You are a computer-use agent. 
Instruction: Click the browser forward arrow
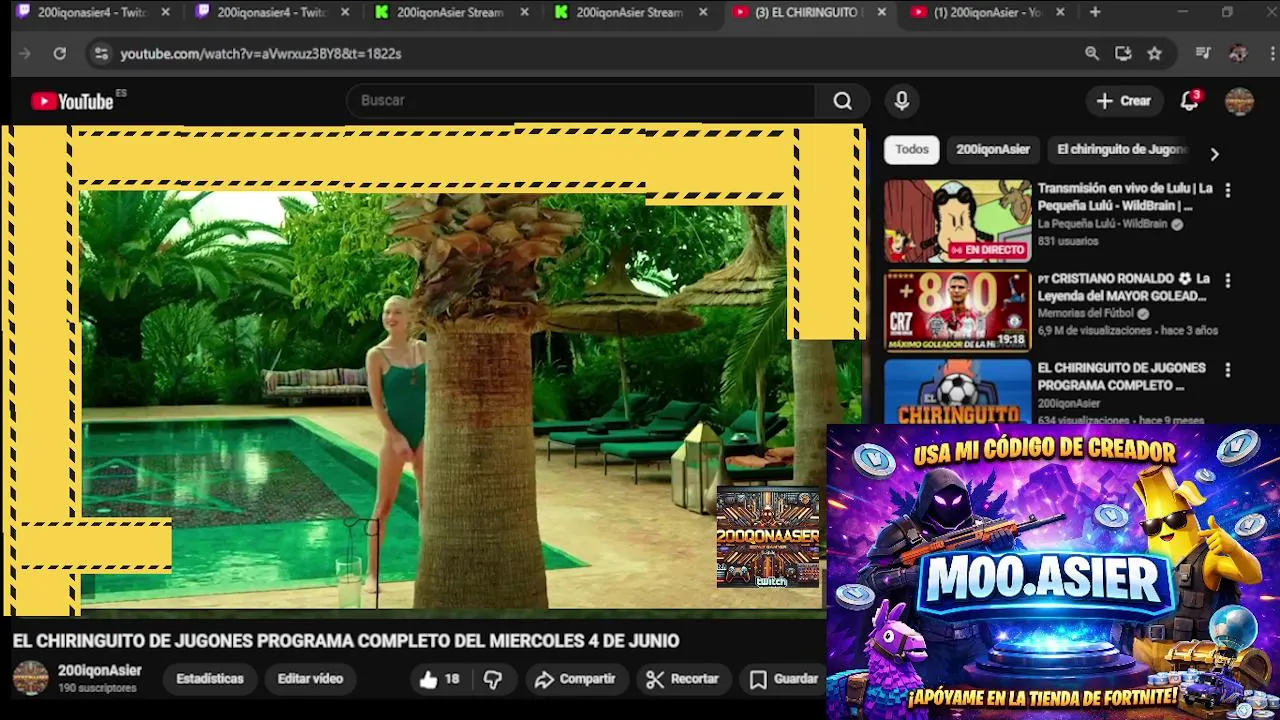[x=25, y=54]
